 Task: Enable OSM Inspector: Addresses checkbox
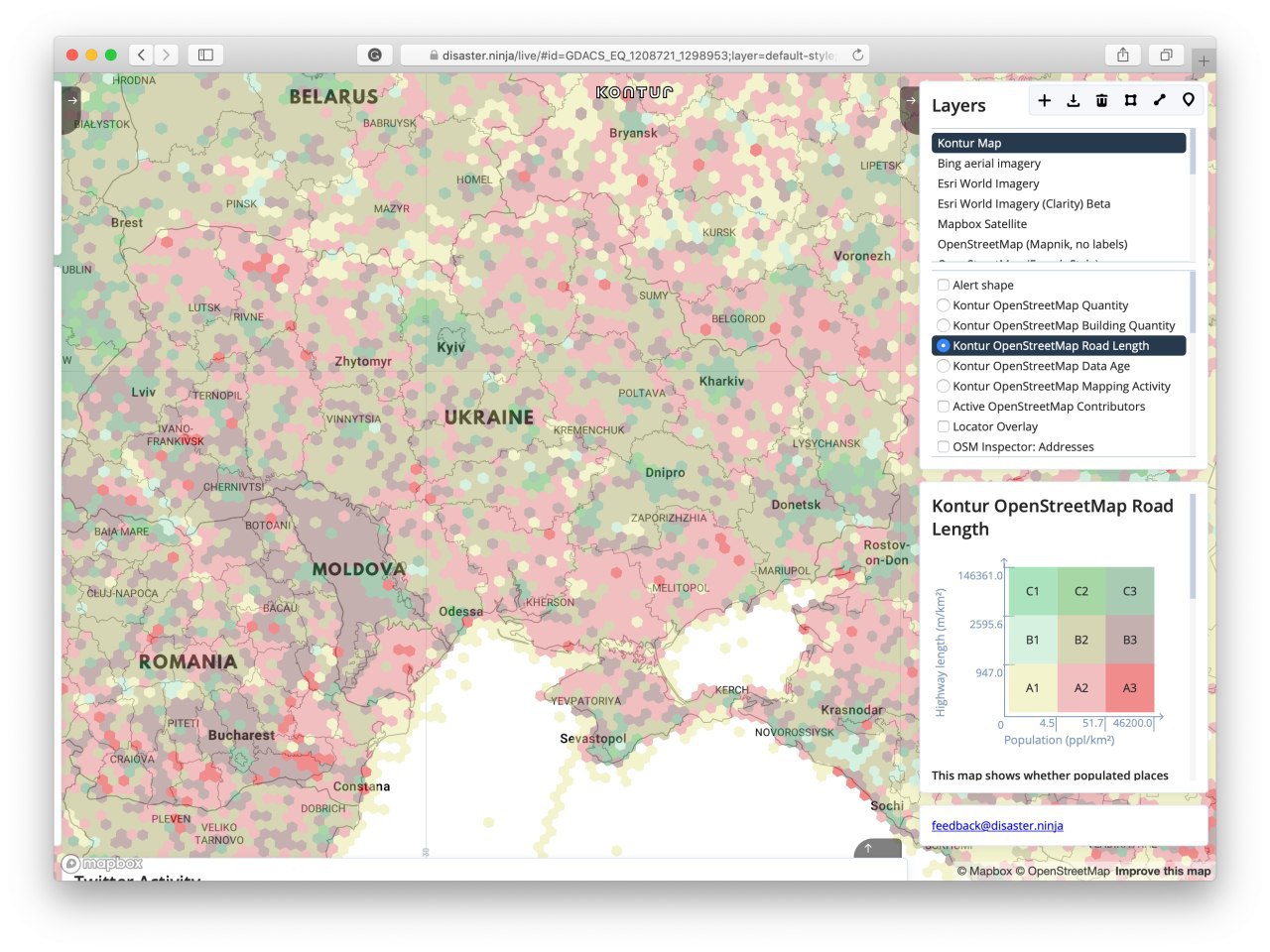point(944,446)
